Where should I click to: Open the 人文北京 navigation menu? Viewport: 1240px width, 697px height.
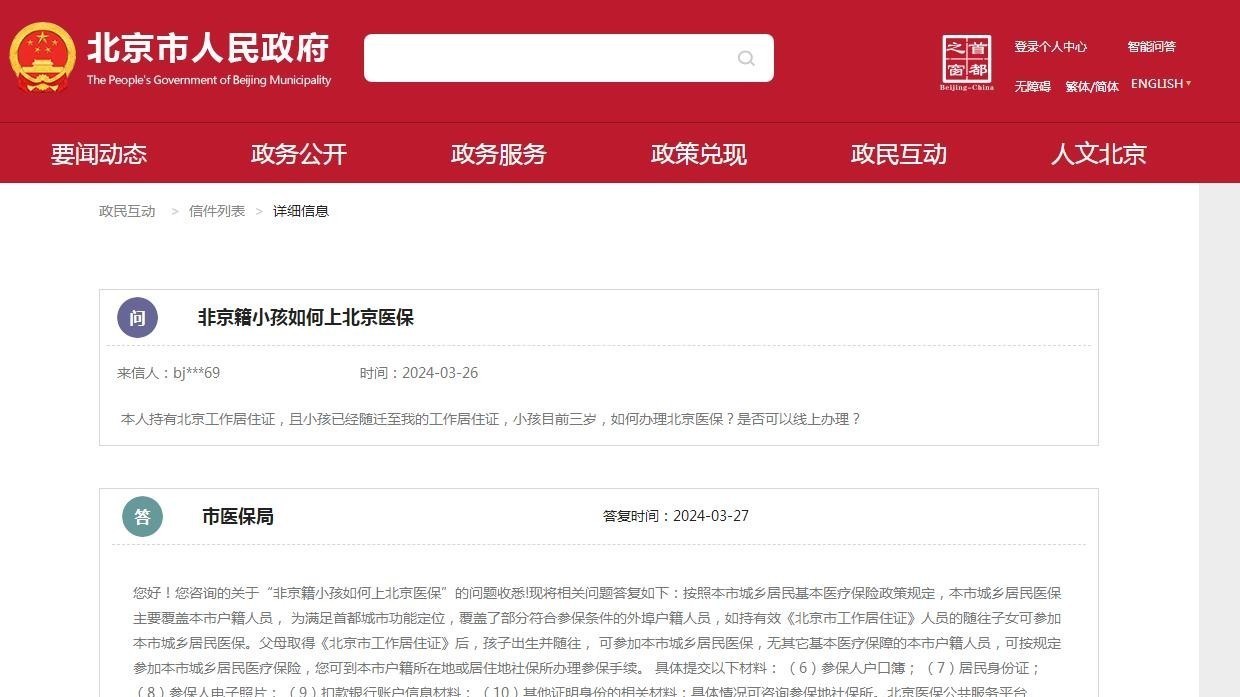click(1098, 153)
